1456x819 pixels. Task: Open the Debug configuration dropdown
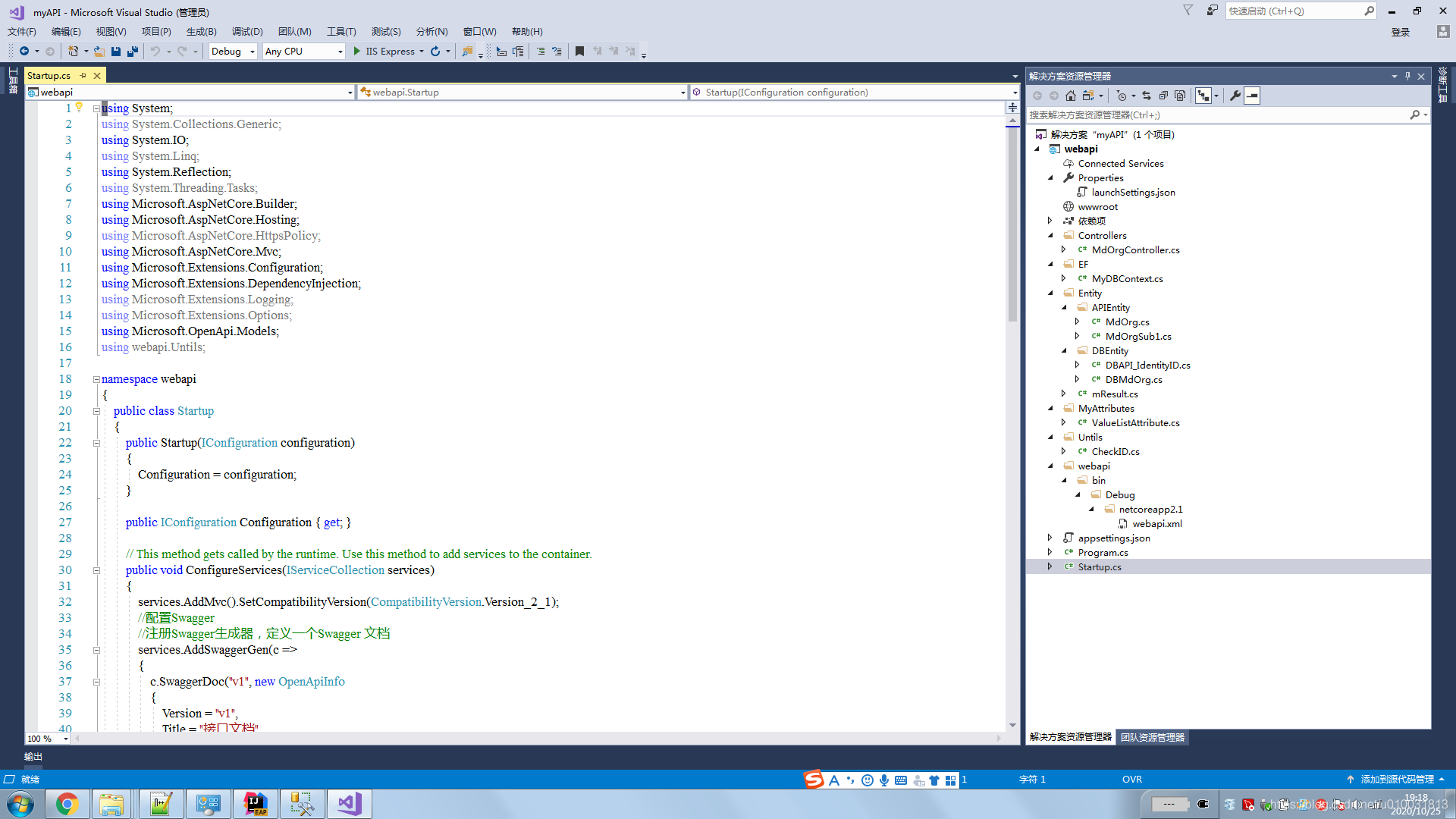pyautogui.click(x=232, y=51)
